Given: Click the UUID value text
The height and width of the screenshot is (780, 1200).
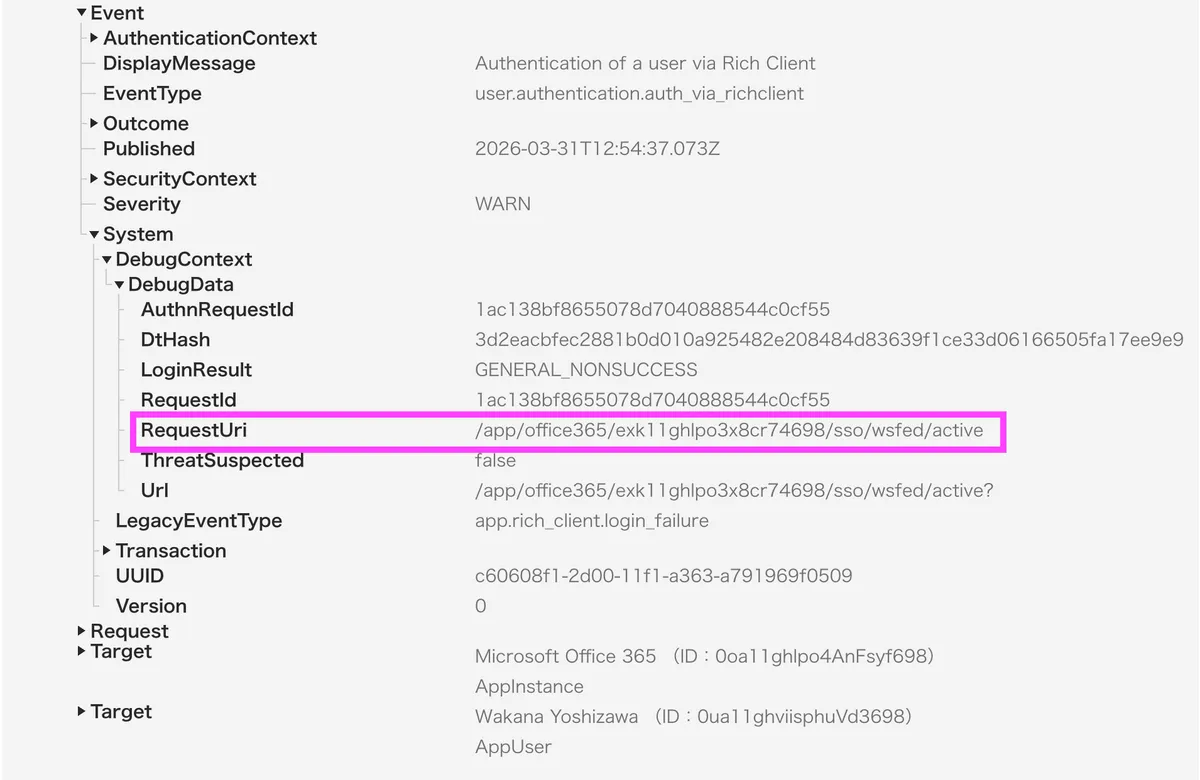Looking at the screenshot, I should point(663,576).
